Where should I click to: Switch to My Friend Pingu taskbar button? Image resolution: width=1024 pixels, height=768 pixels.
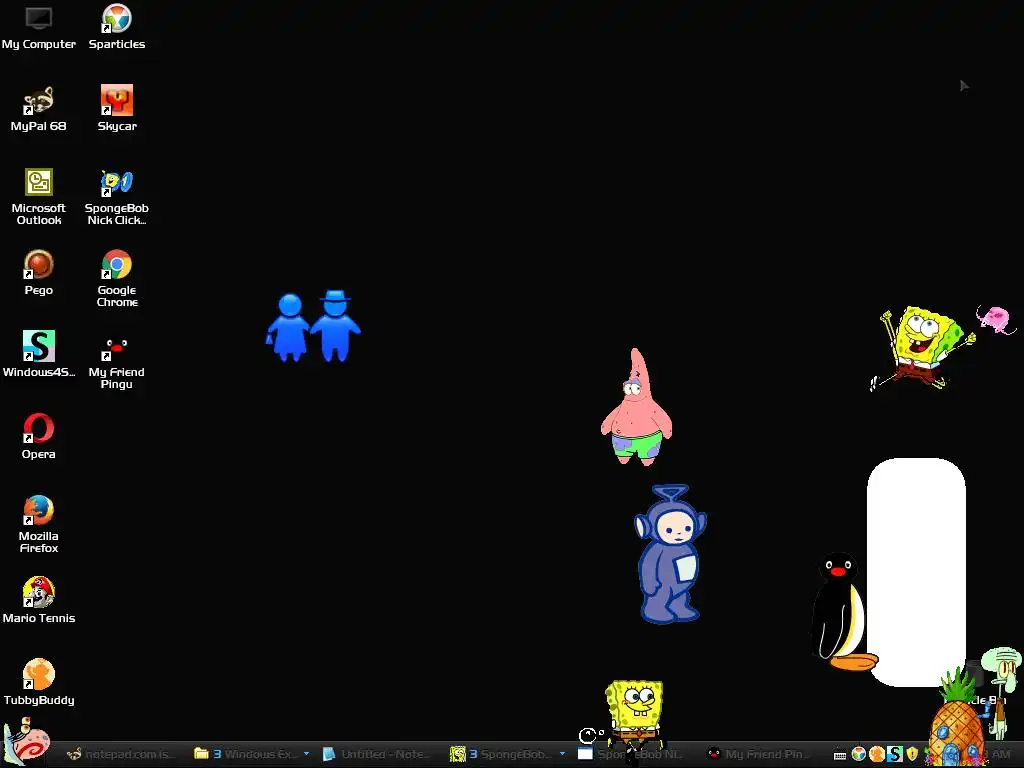click(761, 754)
